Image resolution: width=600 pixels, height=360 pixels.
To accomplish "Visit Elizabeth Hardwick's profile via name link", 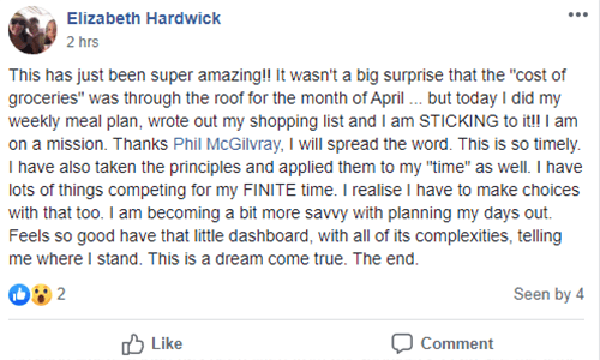I will 143,18.
